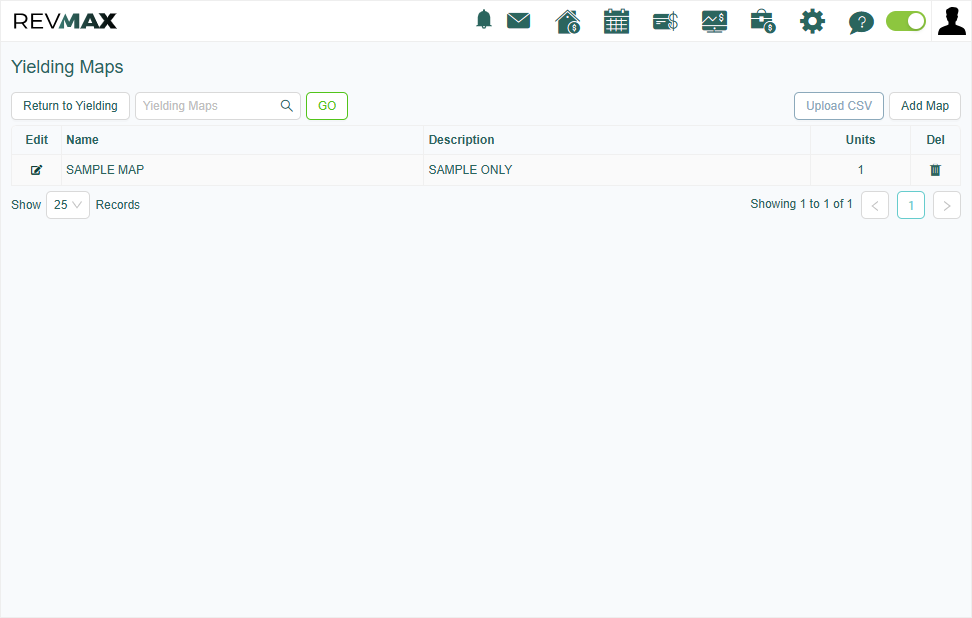Screen dimensions: 972x618
Task: Go to next page arrow
Action: (947, 205)
